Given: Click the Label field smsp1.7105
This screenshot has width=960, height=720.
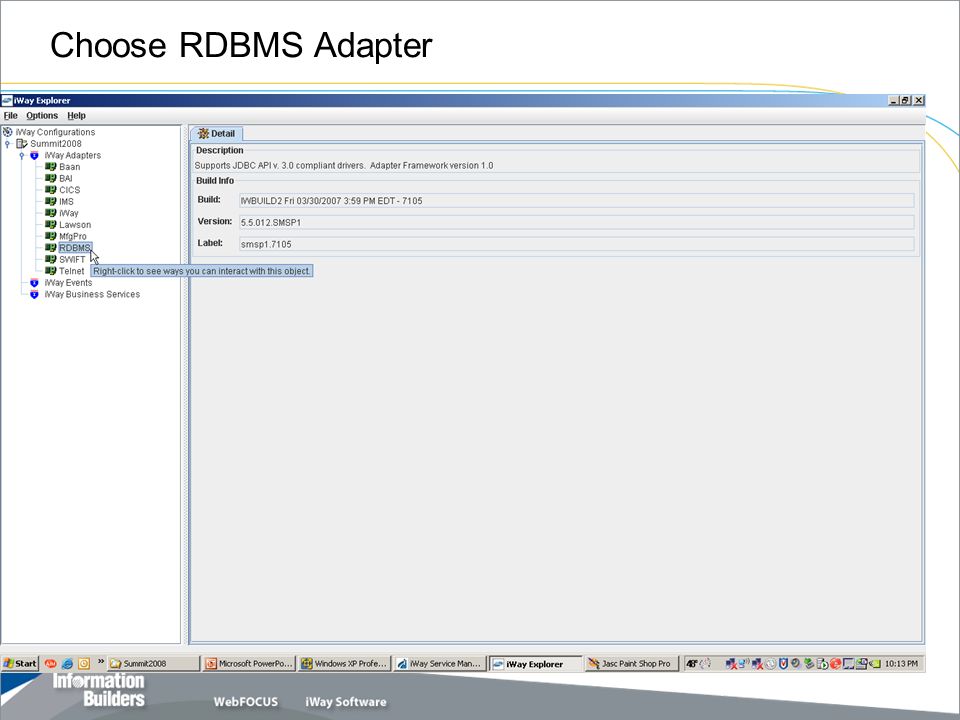Looking at the screenshot, I should (576, 244).
